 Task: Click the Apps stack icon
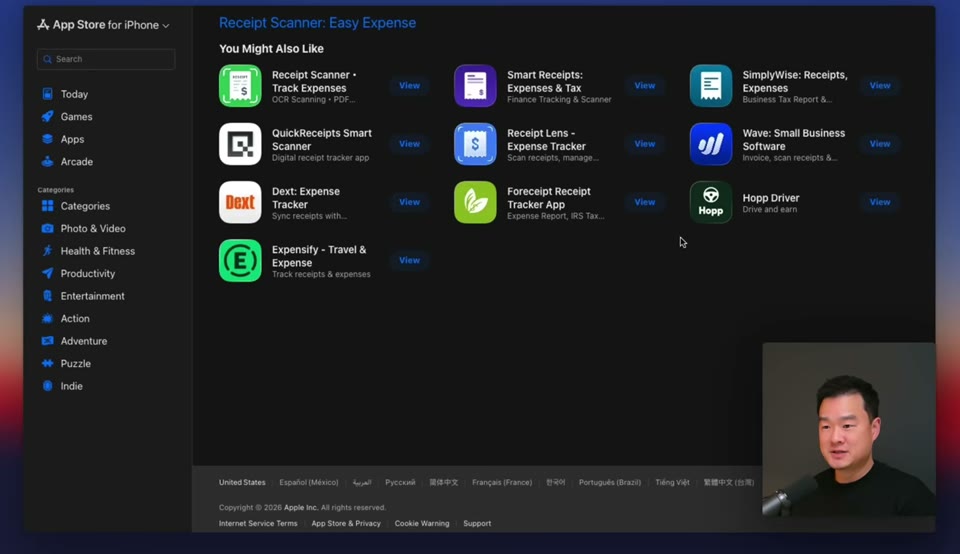pyautogui.click(x=47, y=139)
